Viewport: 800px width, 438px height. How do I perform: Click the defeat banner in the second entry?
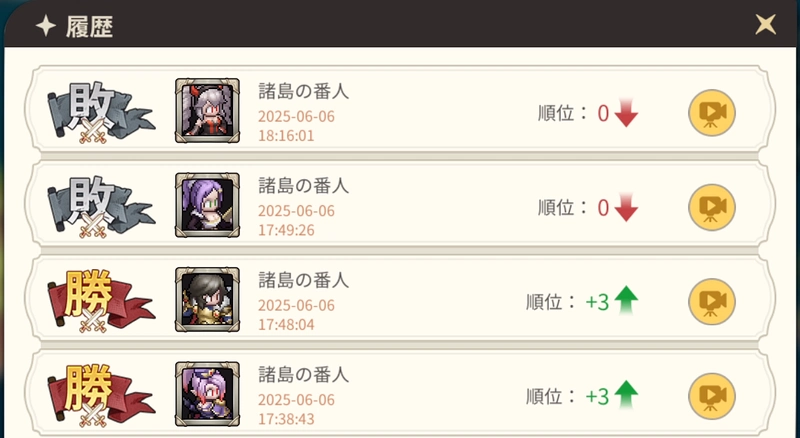[x=101, y=208]
